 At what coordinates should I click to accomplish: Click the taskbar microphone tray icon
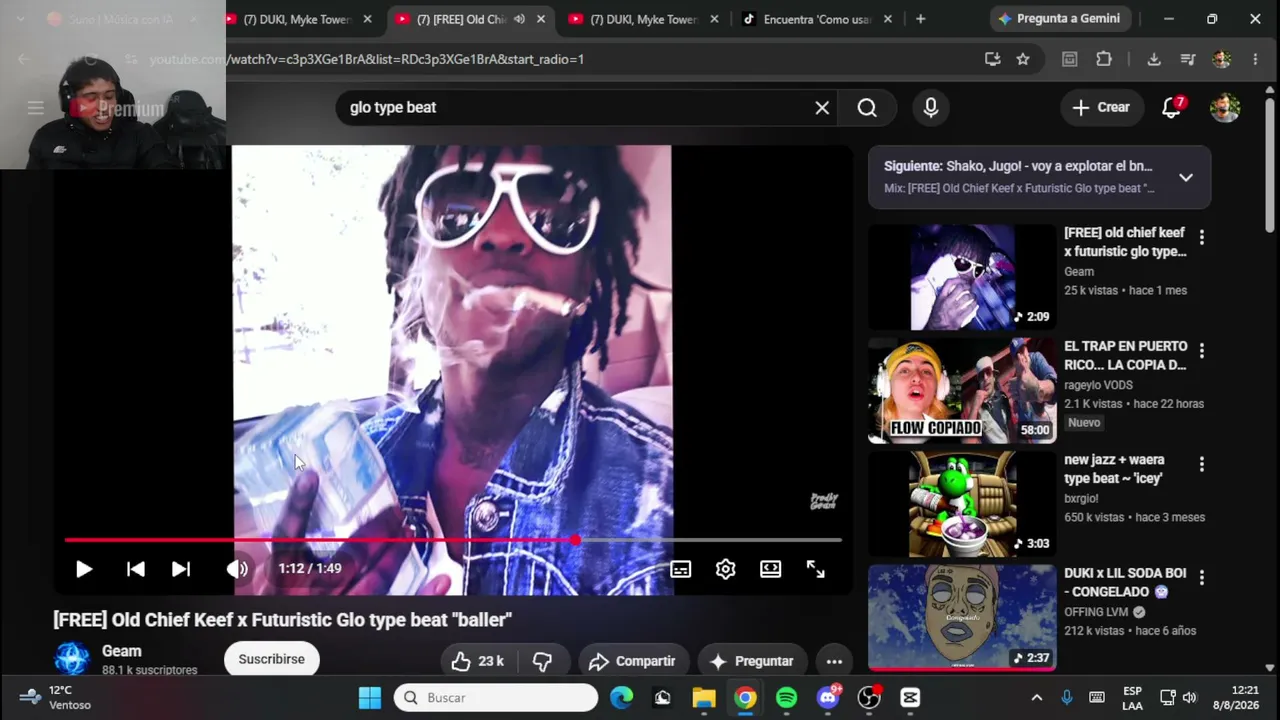[x=1066, y=698]
